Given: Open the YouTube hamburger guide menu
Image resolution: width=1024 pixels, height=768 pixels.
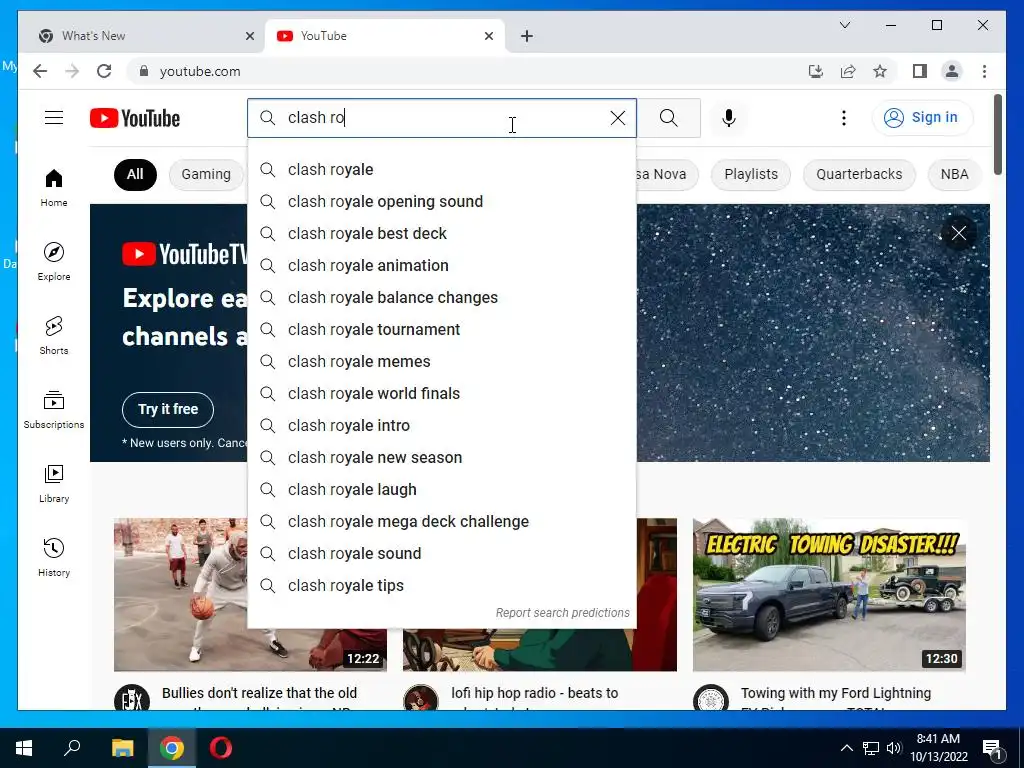Looking at the screenshot, I should (54, 118).
